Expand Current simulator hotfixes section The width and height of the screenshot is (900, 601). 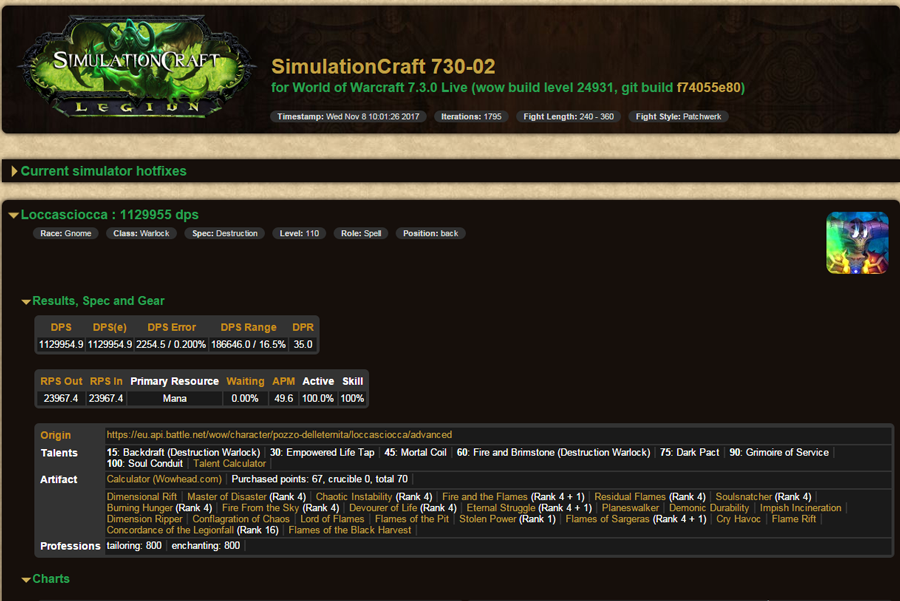(103, 171)
